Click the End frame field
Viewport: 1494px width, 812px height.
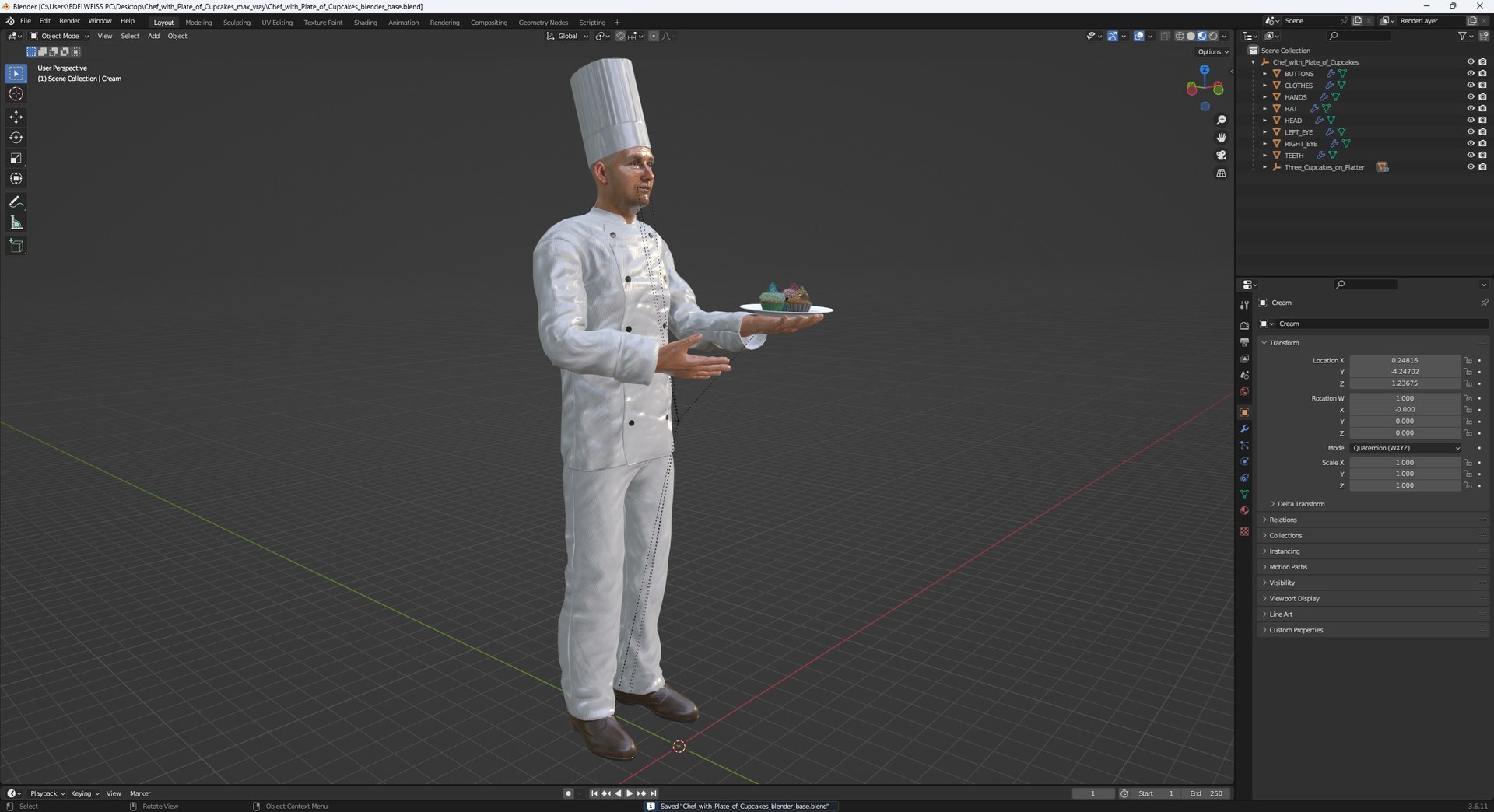pyautogui.click(x=1206, y=793)
